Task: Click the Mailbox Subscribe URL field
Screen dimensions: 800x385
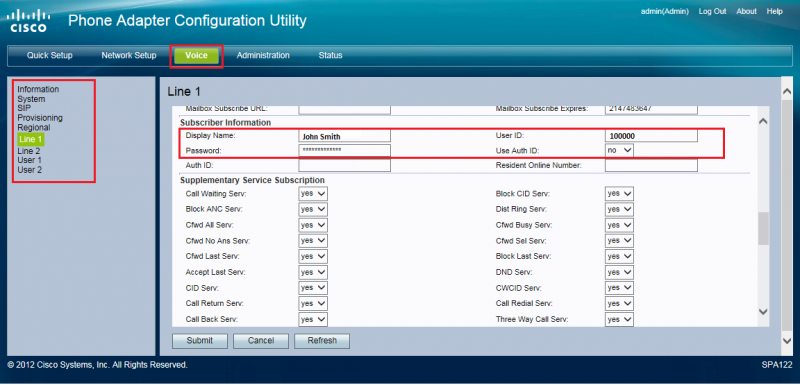Action: pos(344,110)
